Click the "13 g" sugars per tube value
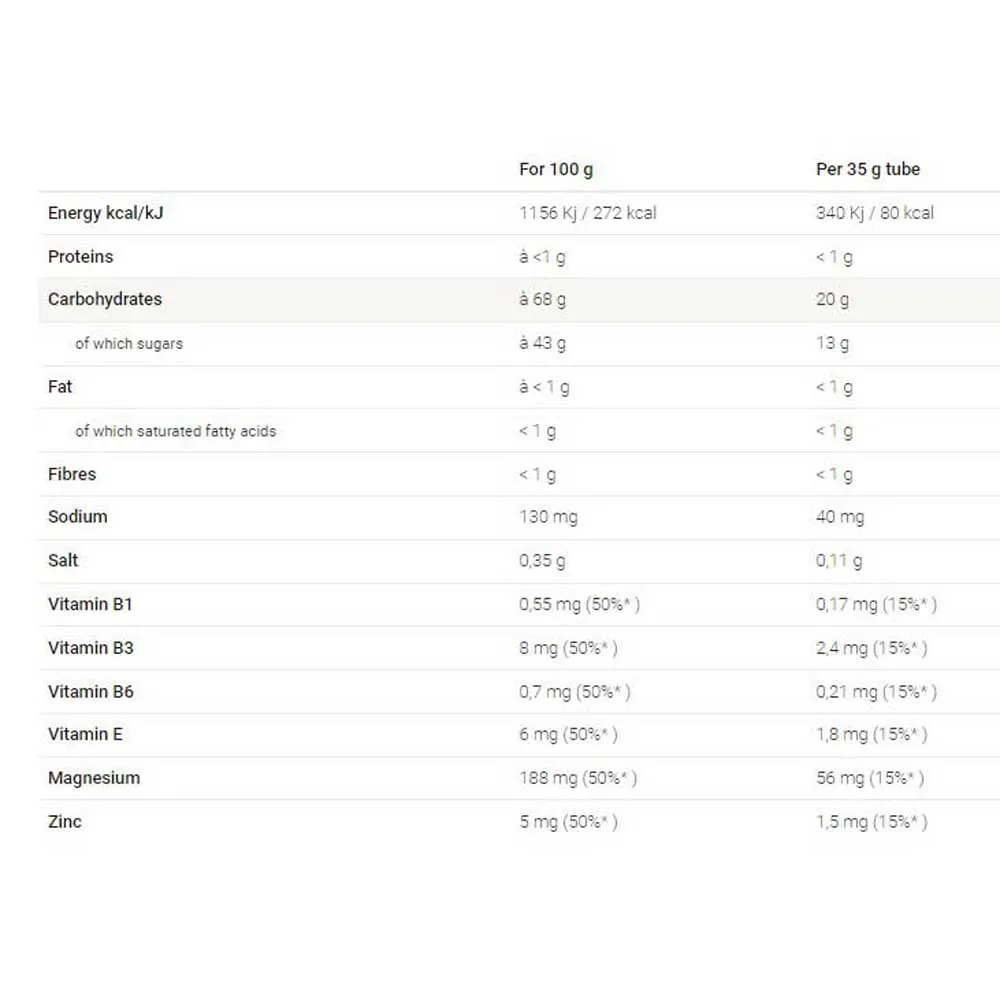 832,343
